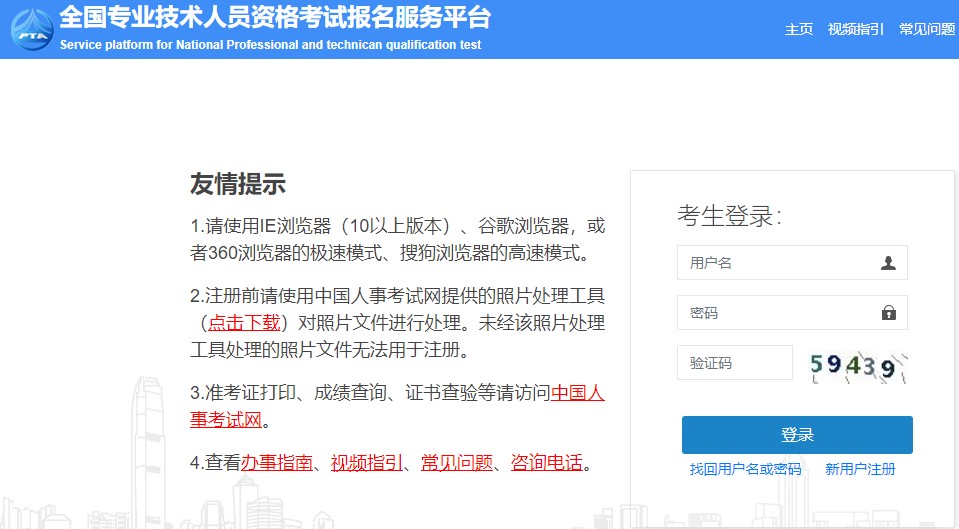This screenshot has height=529, width=959.
Task: Click the red 点击下载 link
Action: pyautogui.click(x=244, y=322)
